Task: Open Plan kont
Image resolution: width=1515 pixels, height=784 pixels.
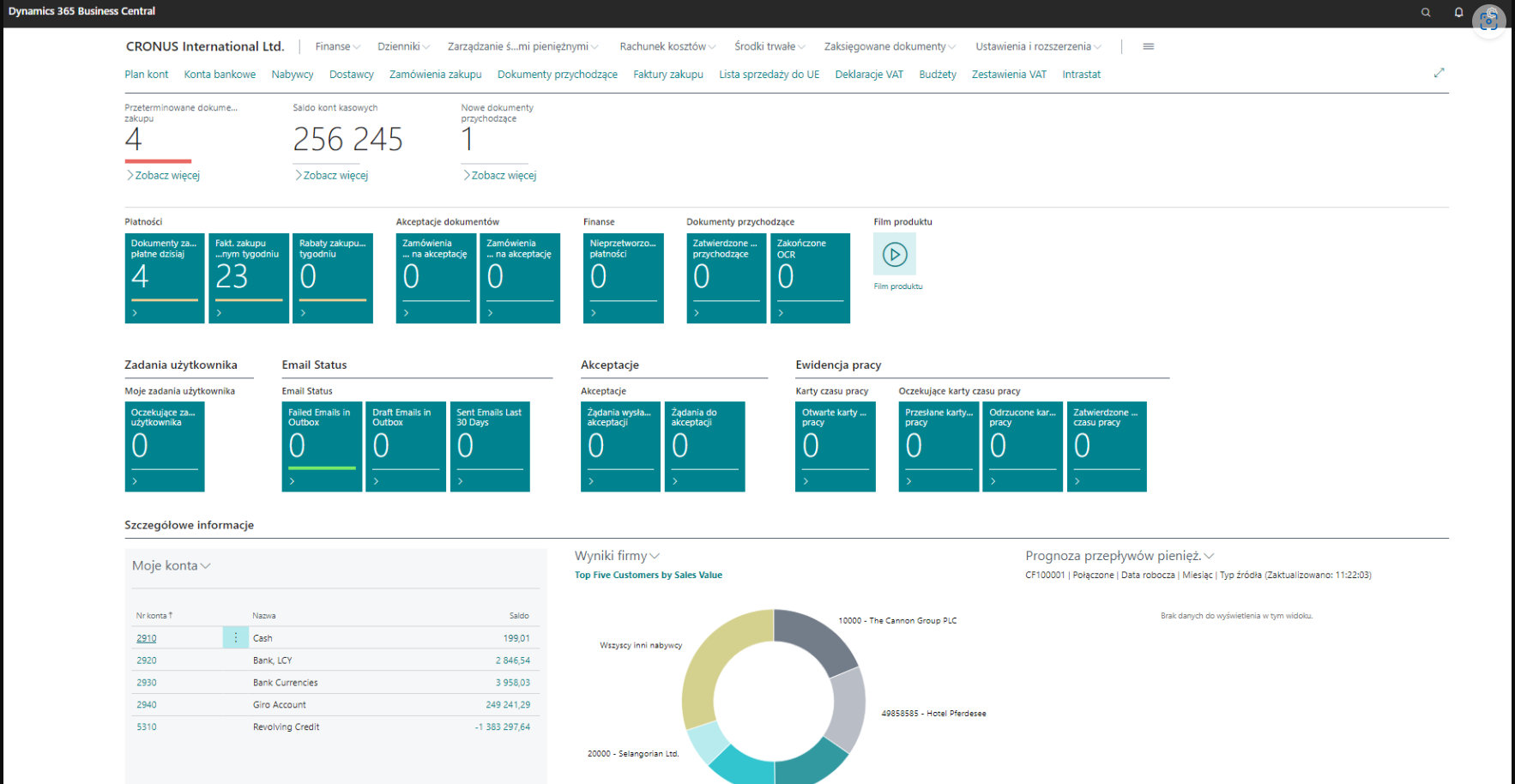Action: point(147,75)
